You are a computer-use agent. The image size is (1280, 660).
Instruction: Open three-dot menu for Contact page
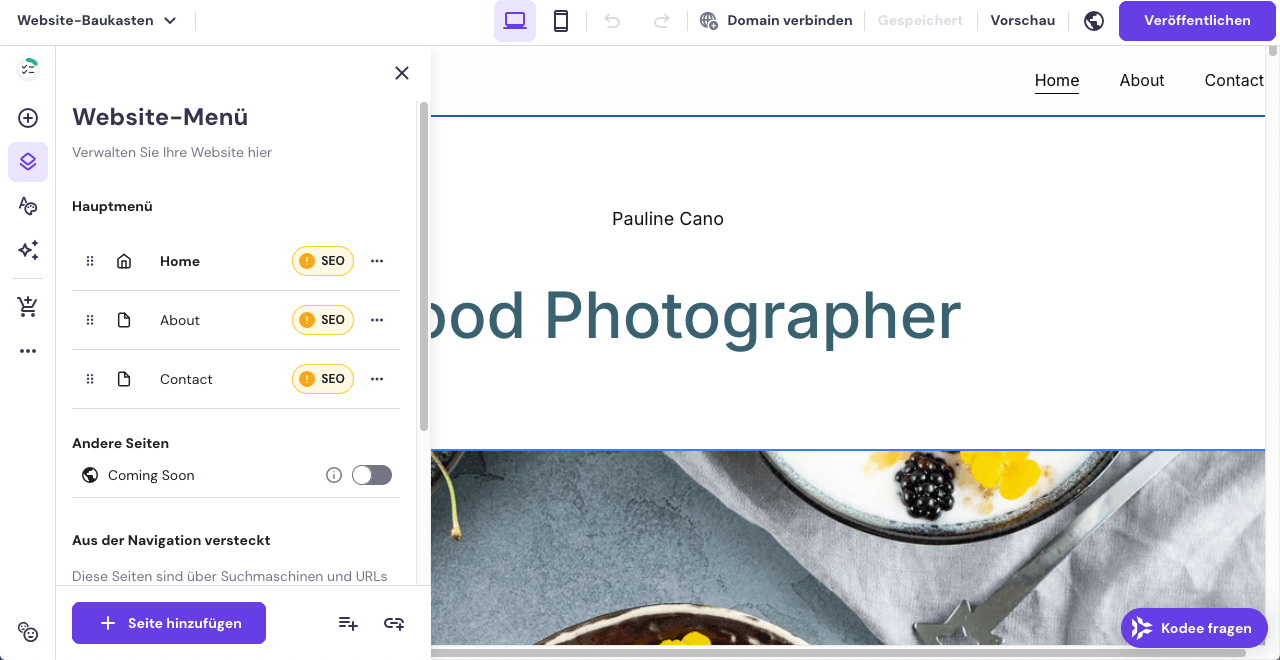[377, 379]
